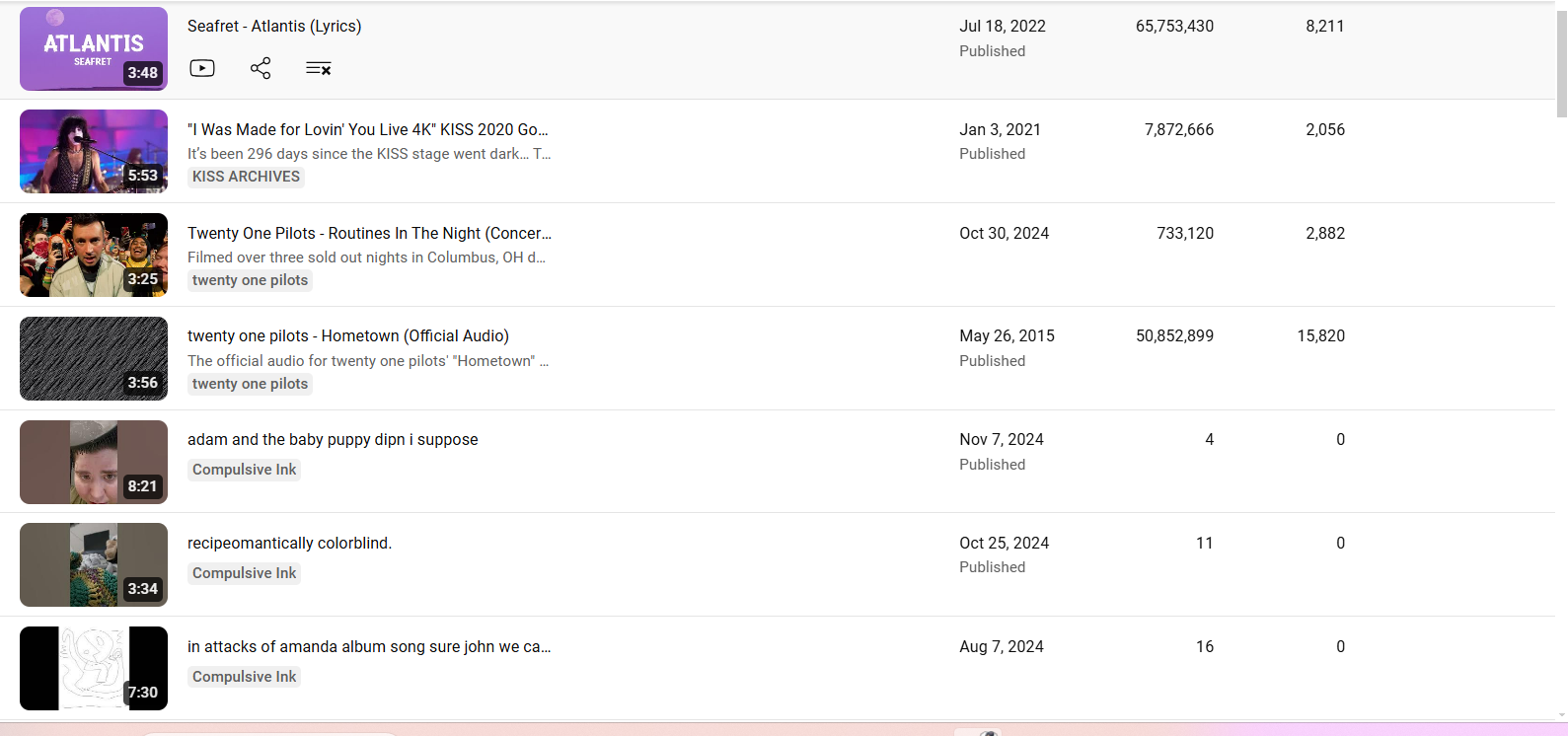Viewport: 1568px width, 736px height.
Task: Click the view count 50,852,899
Action: click(x=1174, y=335)
